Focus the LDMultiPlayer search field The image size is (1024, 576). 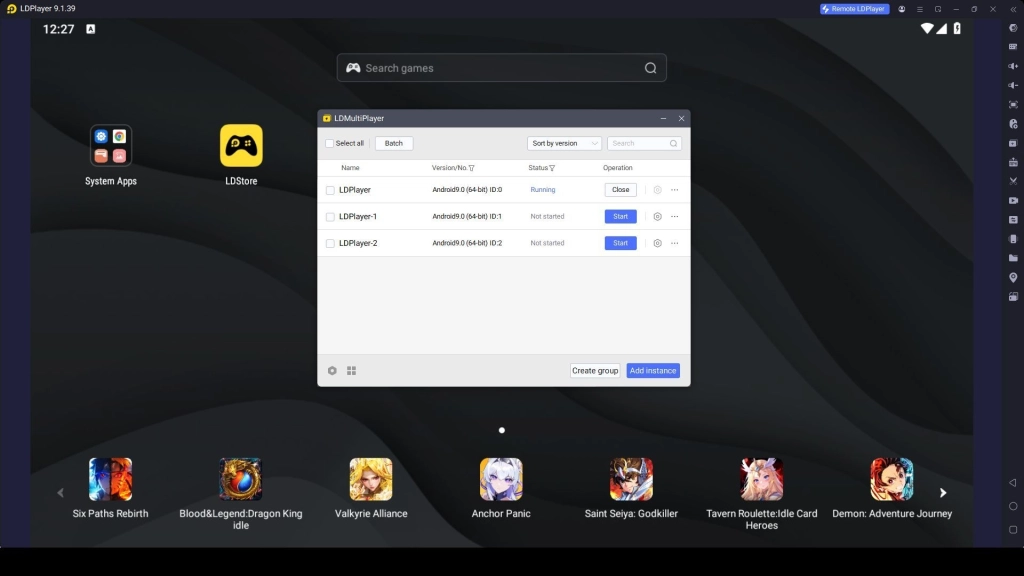click(644, 143)
